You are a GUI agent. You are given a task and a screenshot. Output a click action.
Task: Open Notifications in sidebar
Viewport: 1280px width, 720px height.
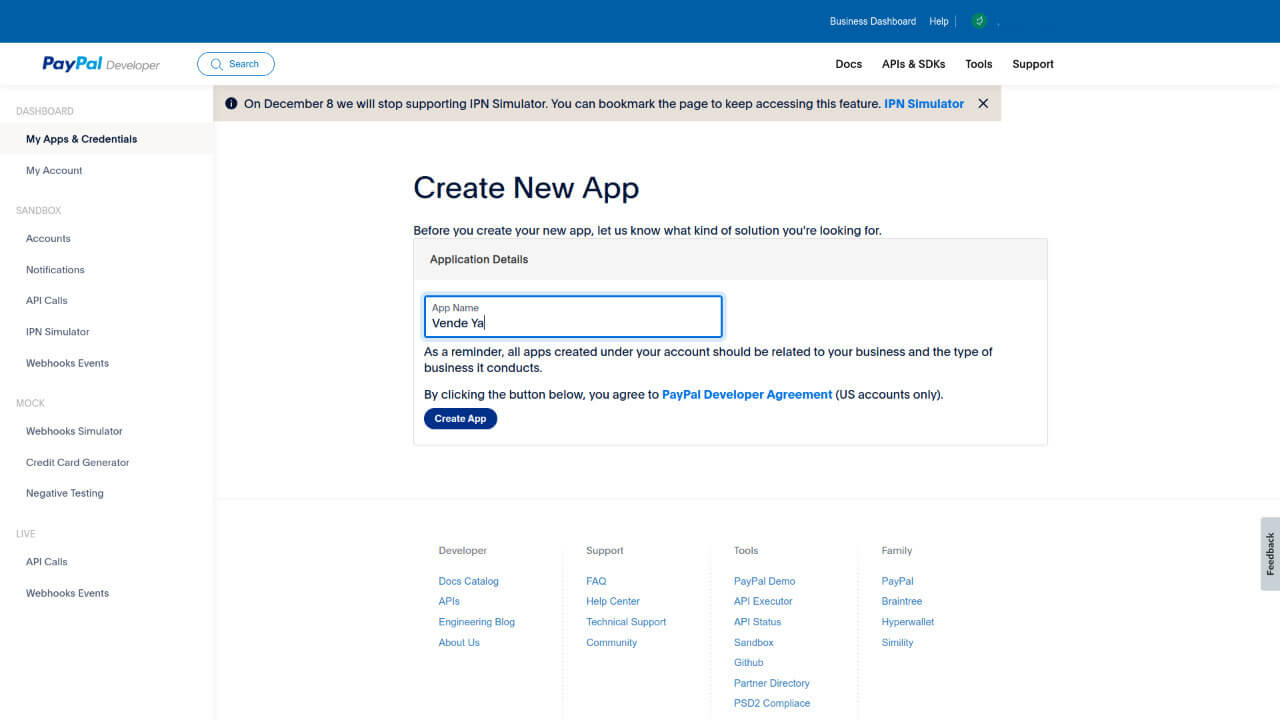click(55, 269)
